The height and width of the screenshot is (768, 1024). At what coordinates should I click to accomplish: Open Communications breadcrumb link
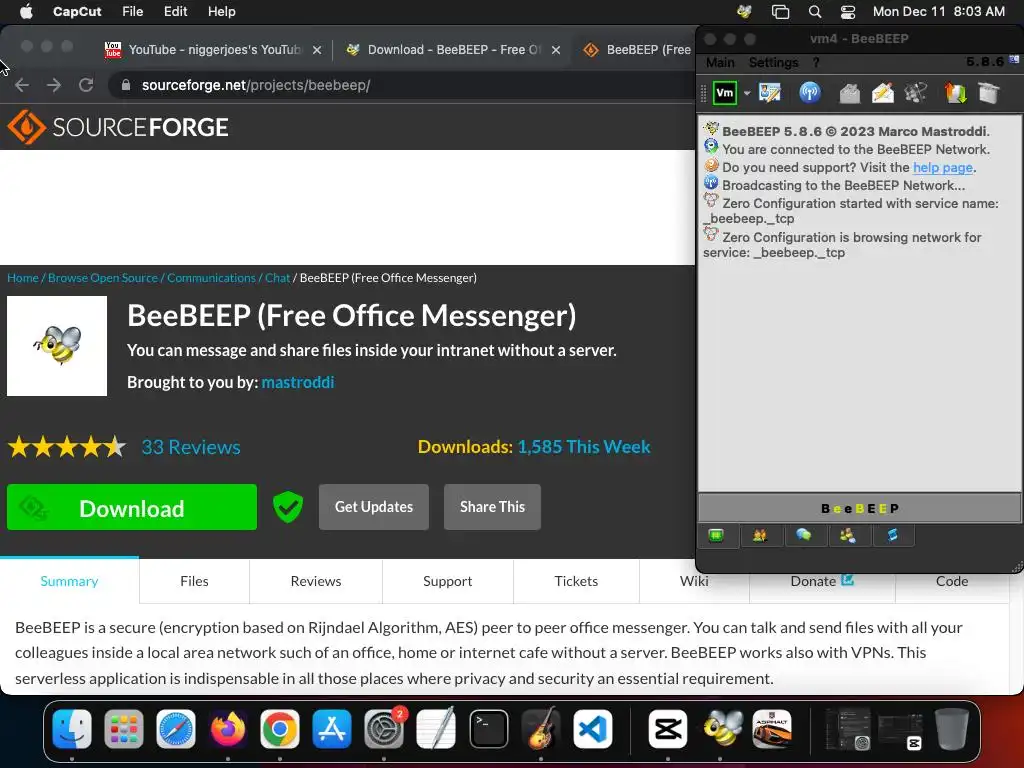click(x=211, y=278)
